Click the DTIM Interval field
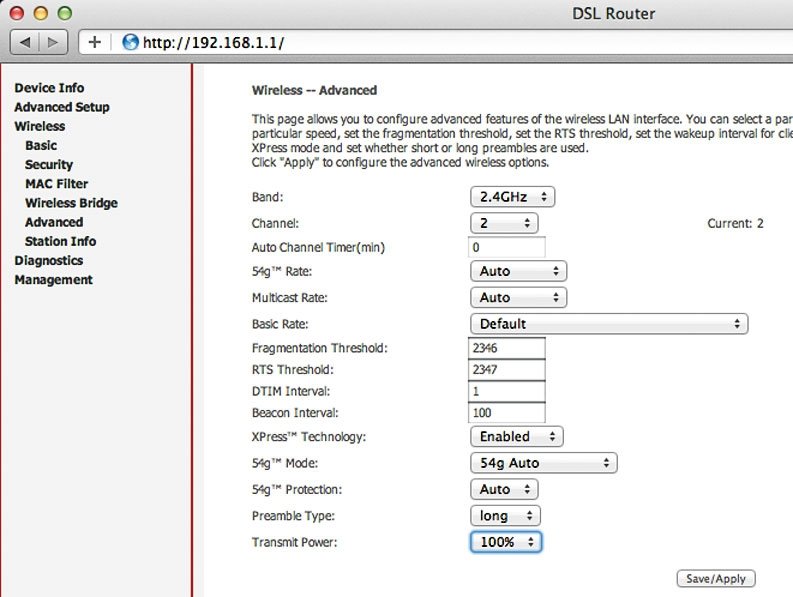The image size is (793, 597). 507,391
